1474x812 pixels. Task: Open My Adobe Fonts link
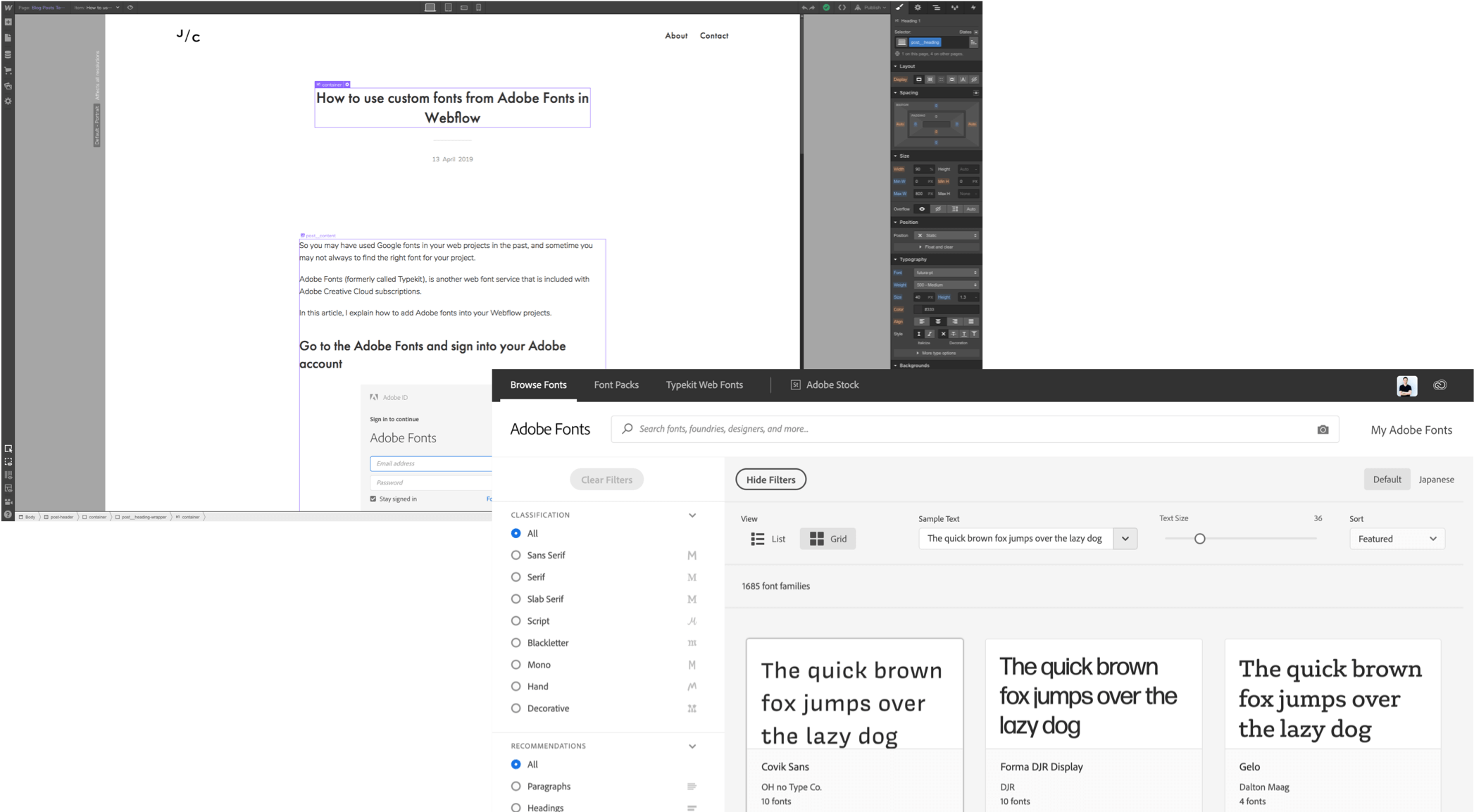[x=1411, y=430]
